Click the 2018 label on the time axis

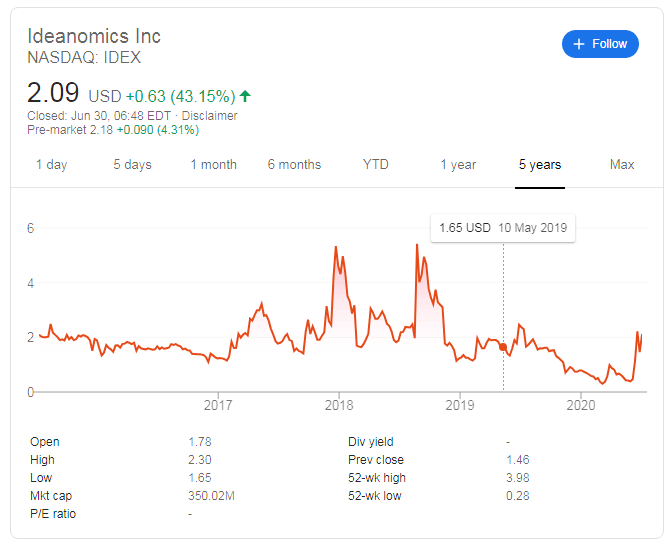(x=339, y=405)
